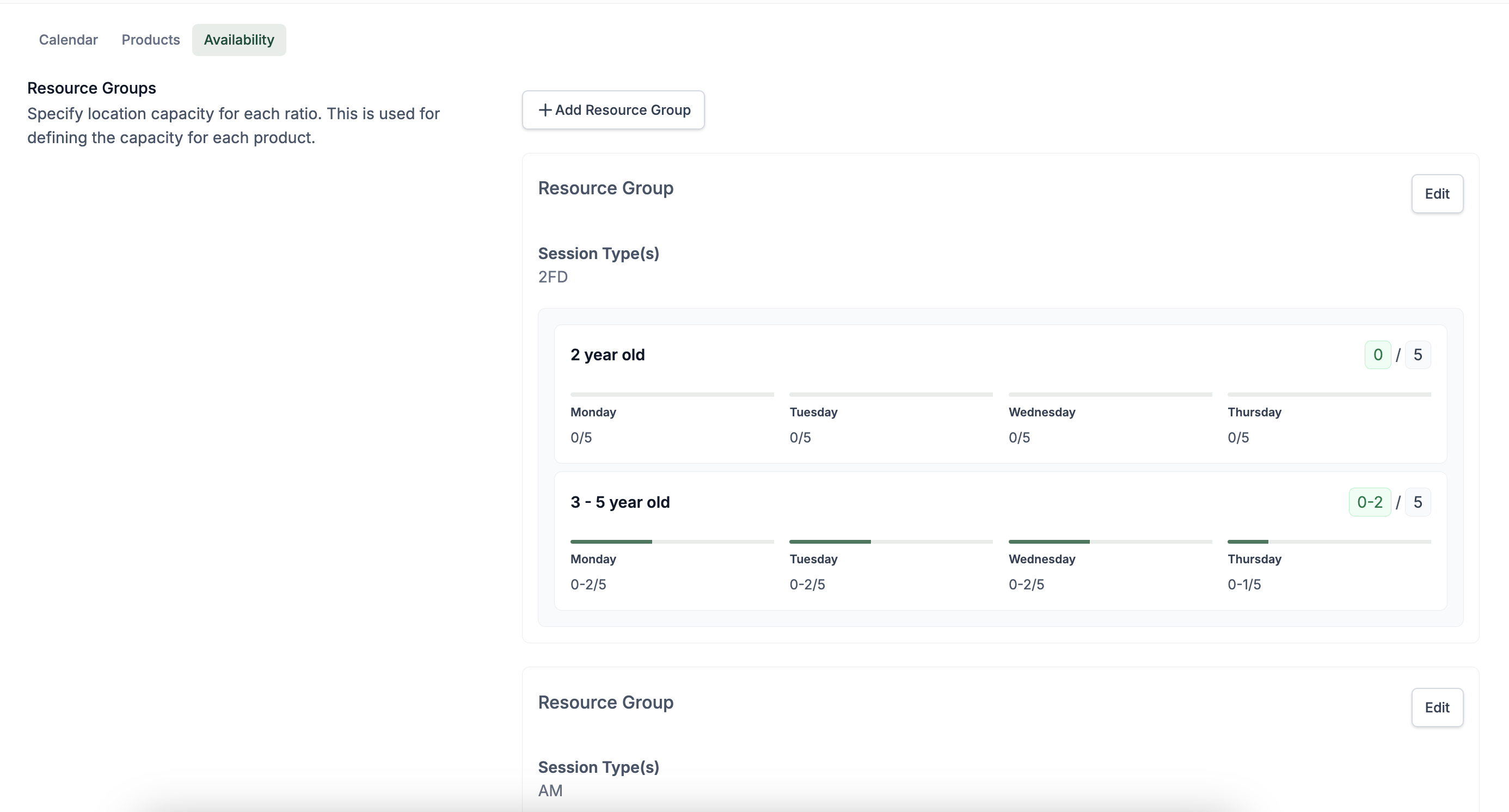The width and height of the screenshot is (1509, 812).
Task: Click the Monday 0-2/5 value
Action: pos(588,585)
